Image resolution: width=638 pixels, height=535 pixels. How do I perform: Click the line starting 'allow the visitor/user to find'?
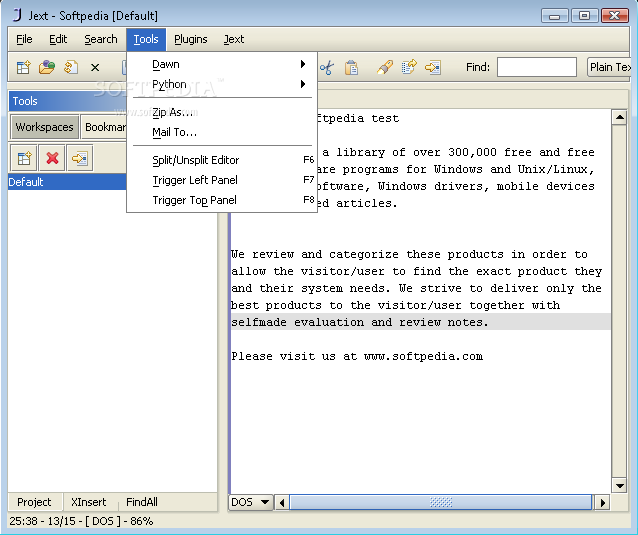point(416,271)
